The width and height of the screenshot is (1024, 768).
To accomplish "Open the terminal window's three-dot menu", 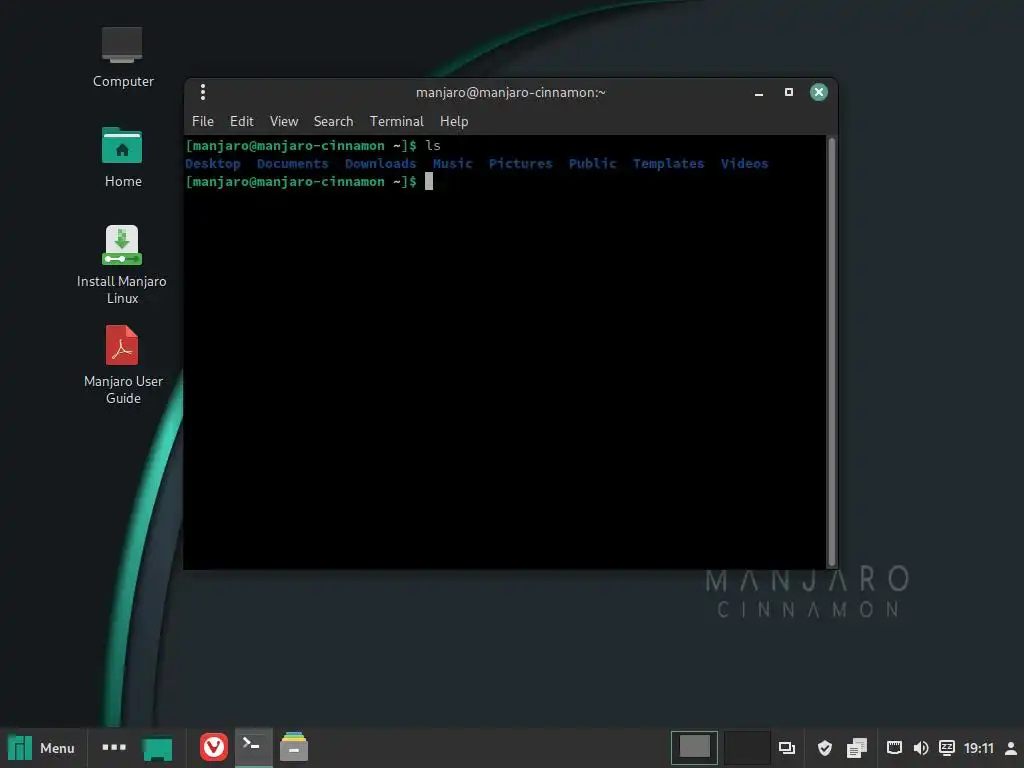I will 203,92.
